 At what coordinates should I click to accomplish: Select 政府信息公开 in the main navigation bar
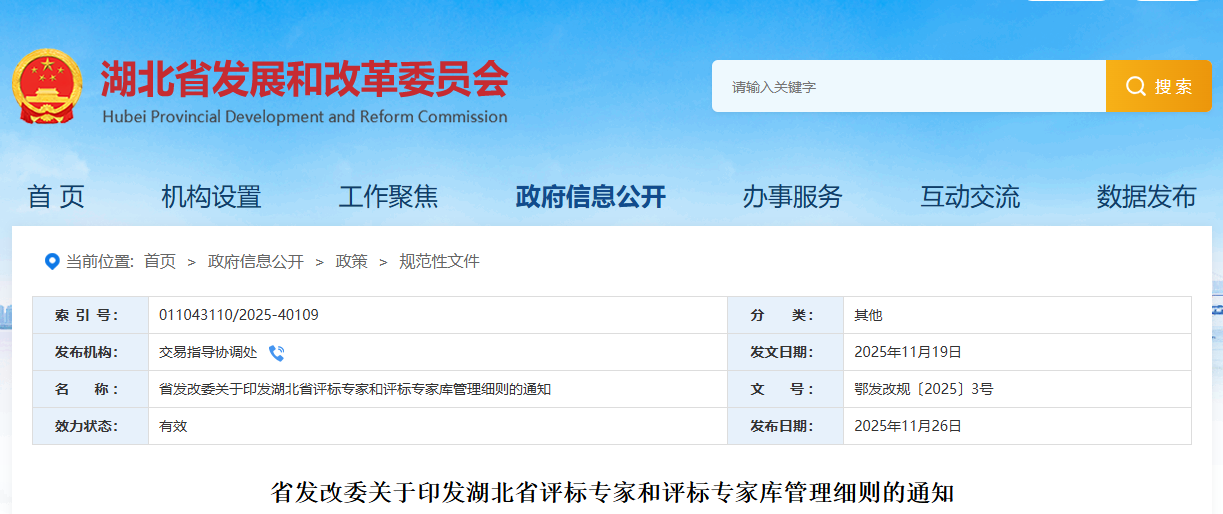click(x=590, y=197)
